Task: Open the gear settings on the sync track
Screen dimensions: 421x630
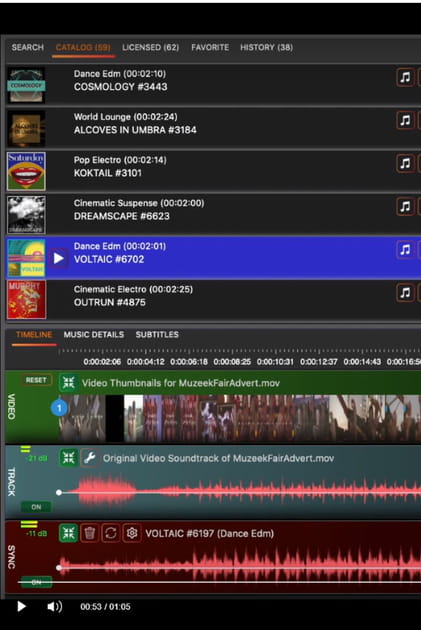Action: (x=132, y=533)
